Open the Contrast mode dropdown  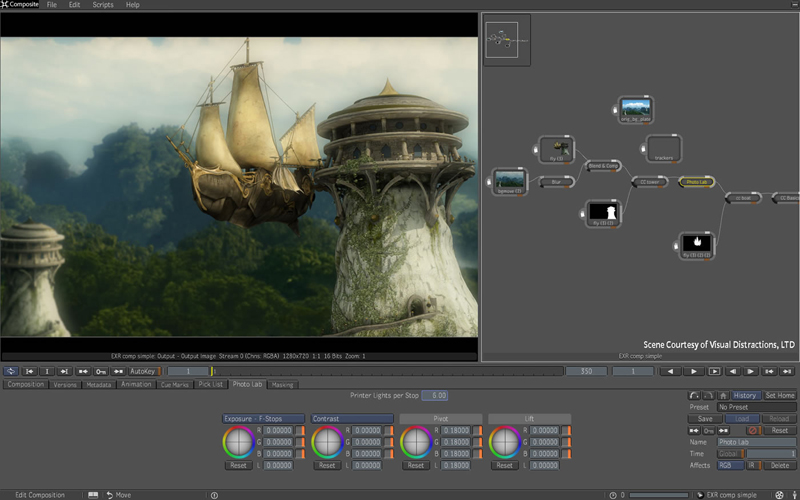(x=351, y=418)
